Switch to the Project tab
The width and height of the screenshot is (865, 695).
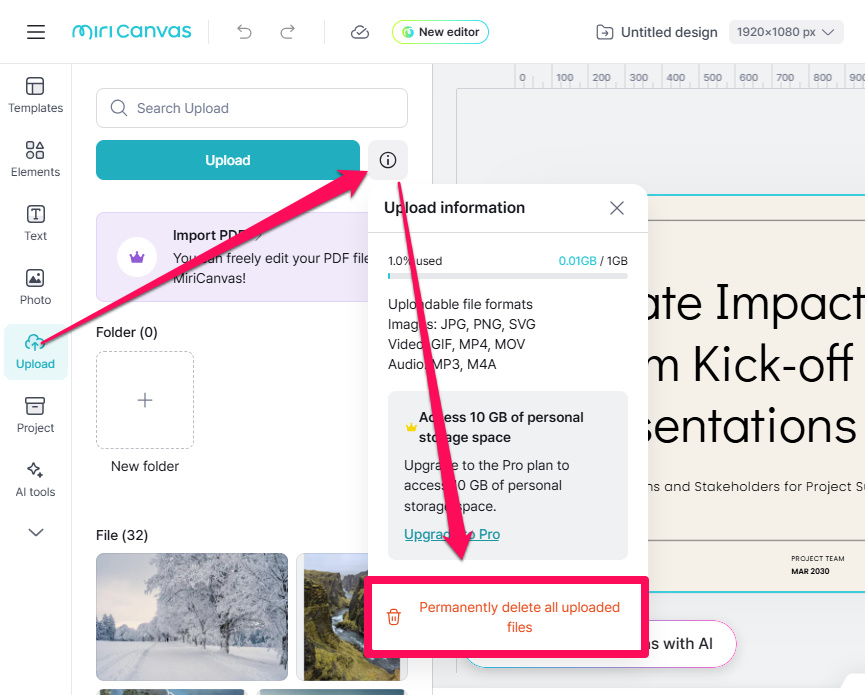pos(36,415)
